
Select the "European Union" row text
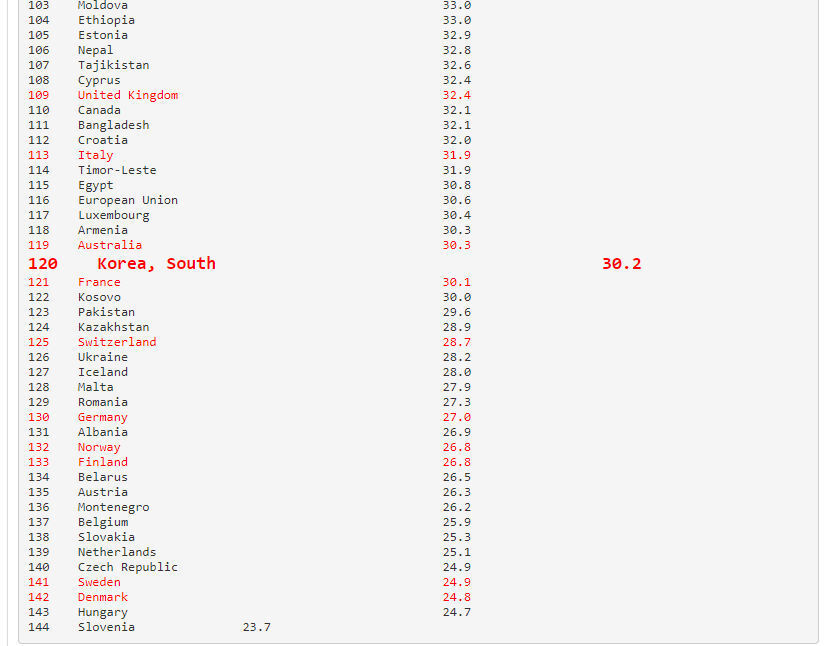(128, 200)
